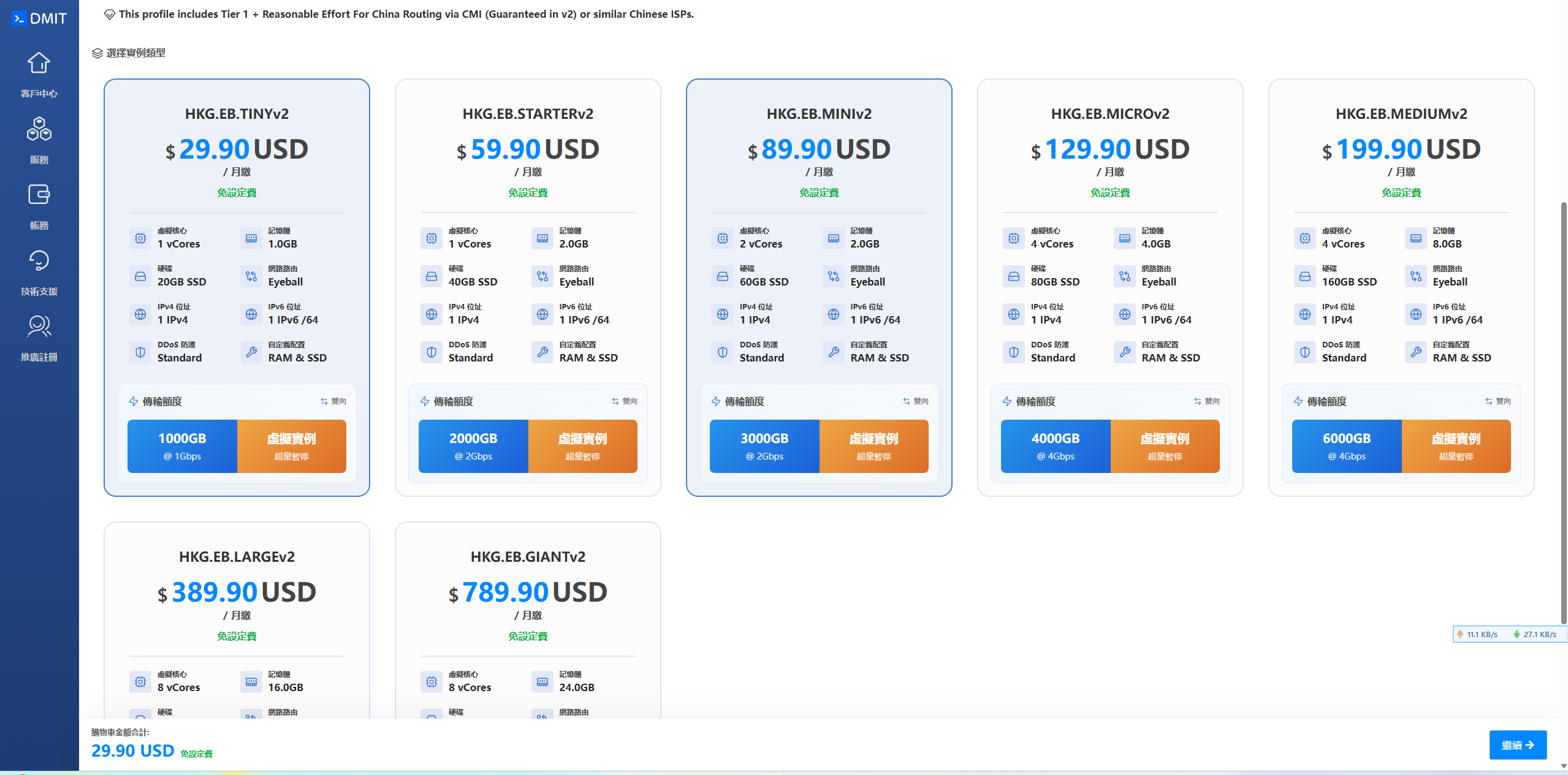Select the HKG.EB.TINYv2 plan title

point(237,114)
